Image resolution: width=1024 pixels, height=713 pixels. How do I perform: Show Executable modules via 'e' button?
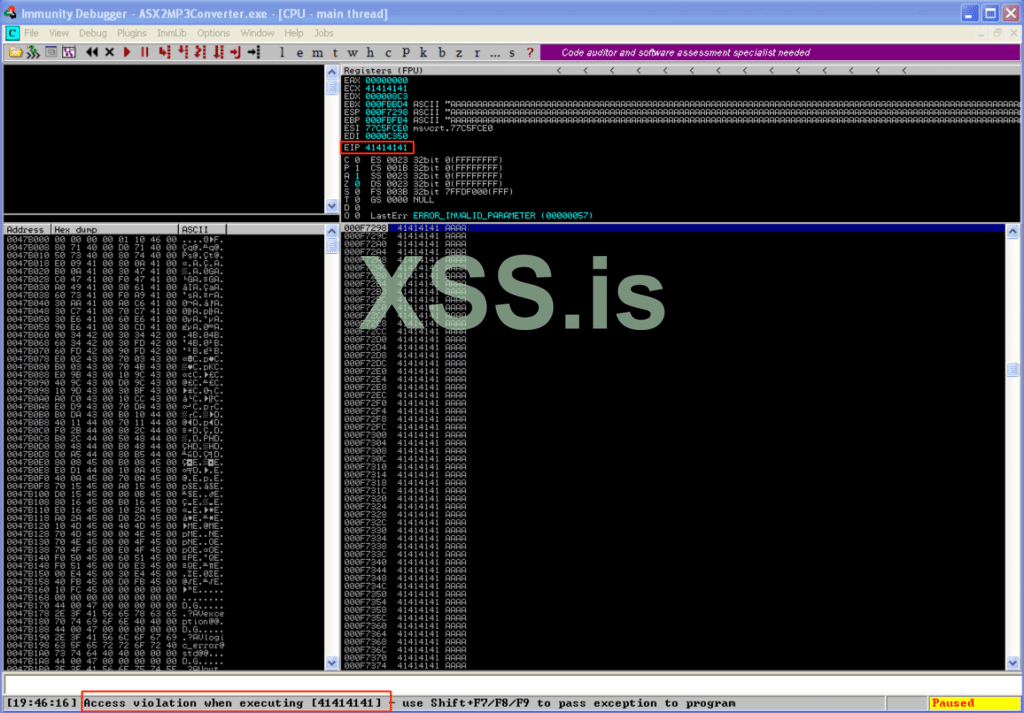click(299, 53)
